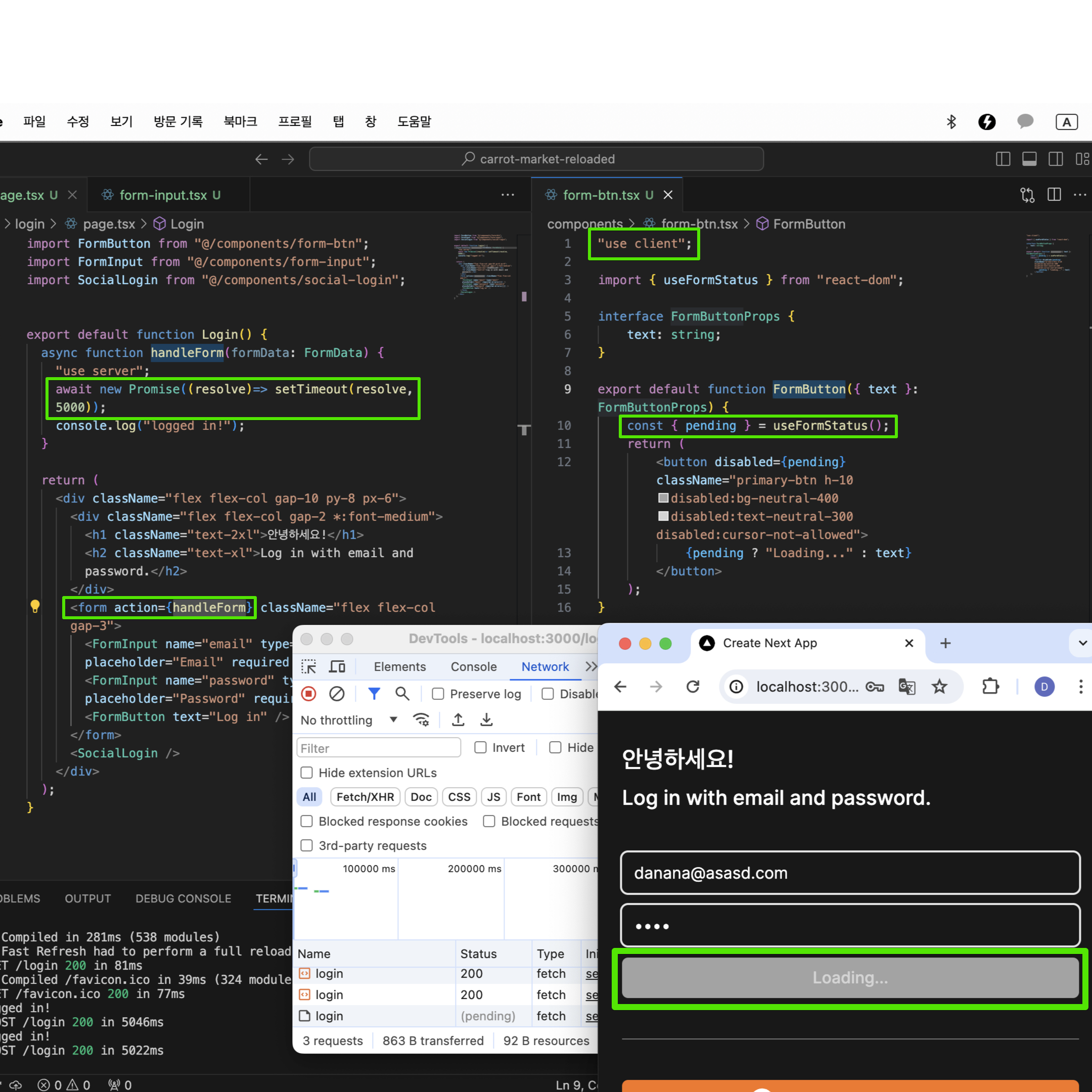The width and height of the screenshot is (1092, 1092).
Task: Click the export HAR download icon
Action: 487,719
